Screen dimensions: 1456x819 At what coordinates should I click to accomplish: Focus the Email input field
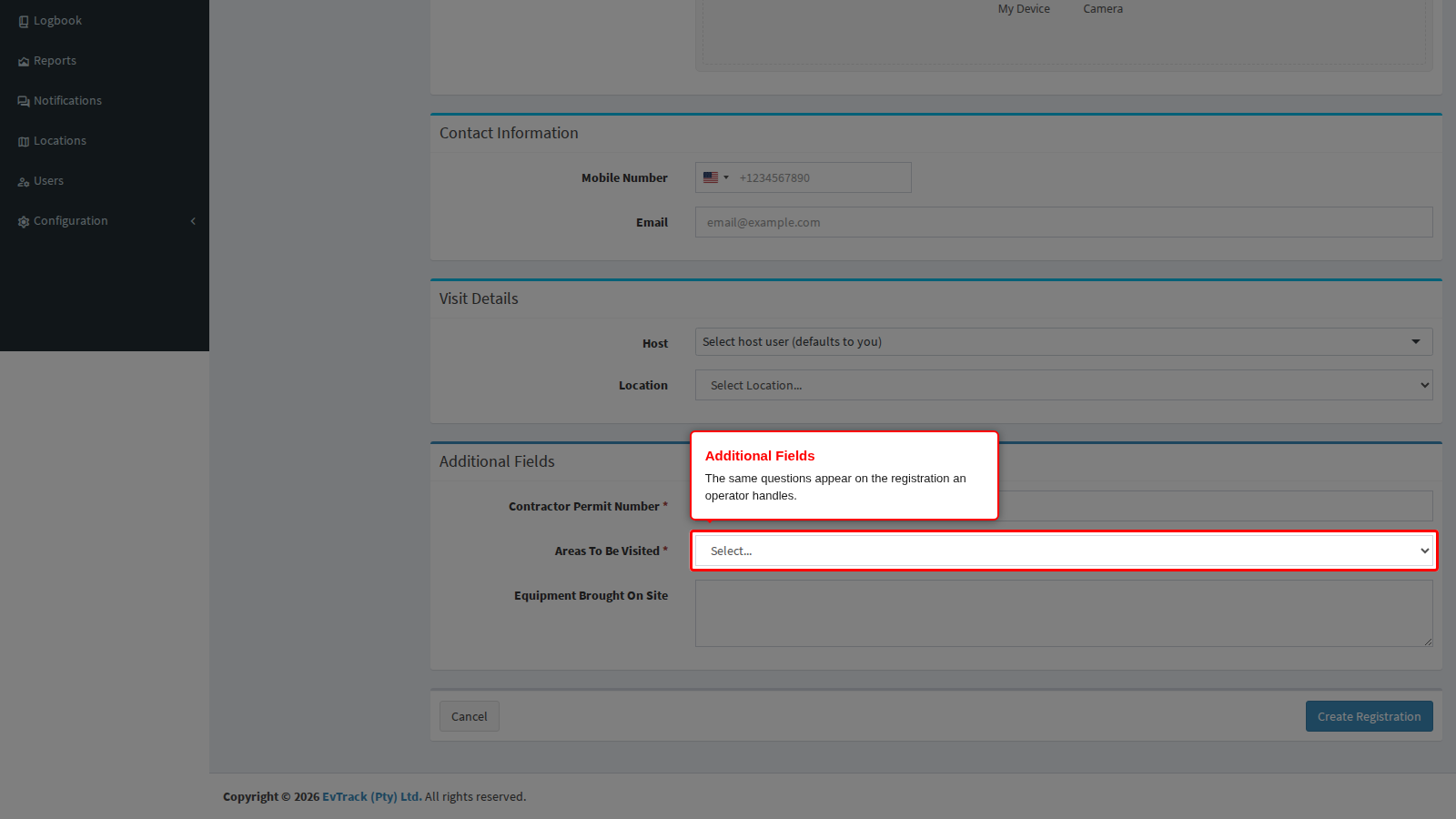[x=1064, y=222]
